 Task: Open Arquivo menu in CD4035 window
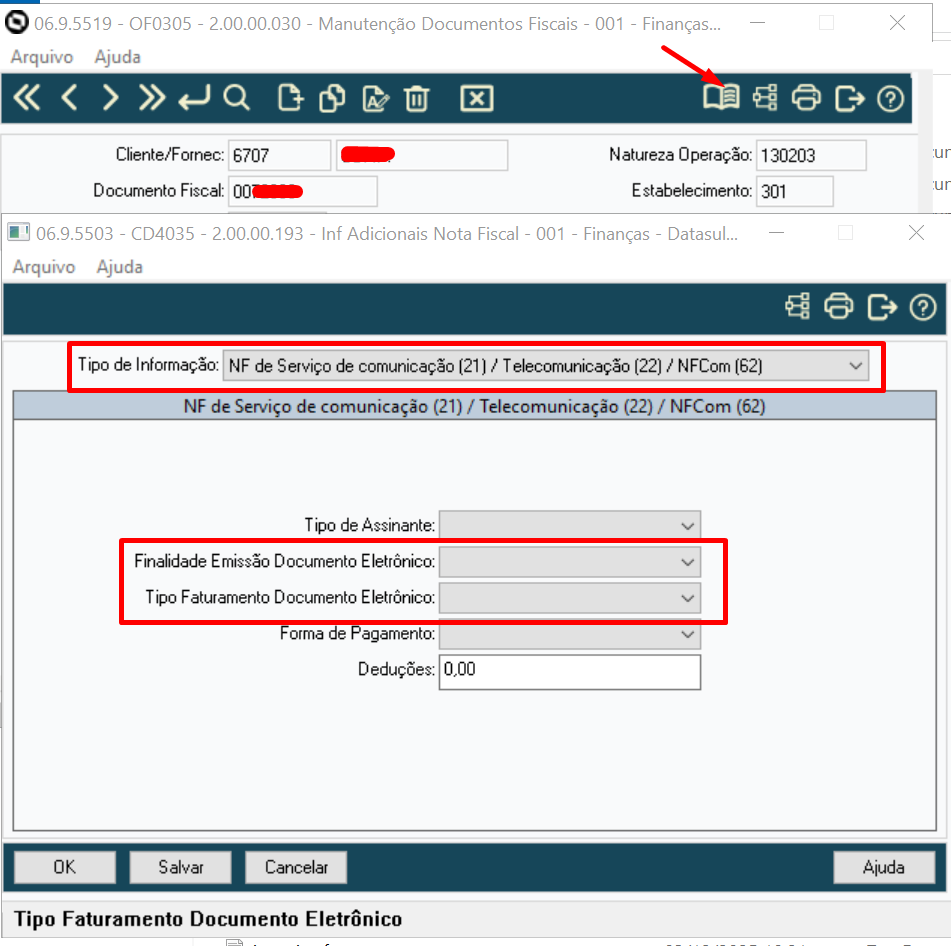[44, 267]
